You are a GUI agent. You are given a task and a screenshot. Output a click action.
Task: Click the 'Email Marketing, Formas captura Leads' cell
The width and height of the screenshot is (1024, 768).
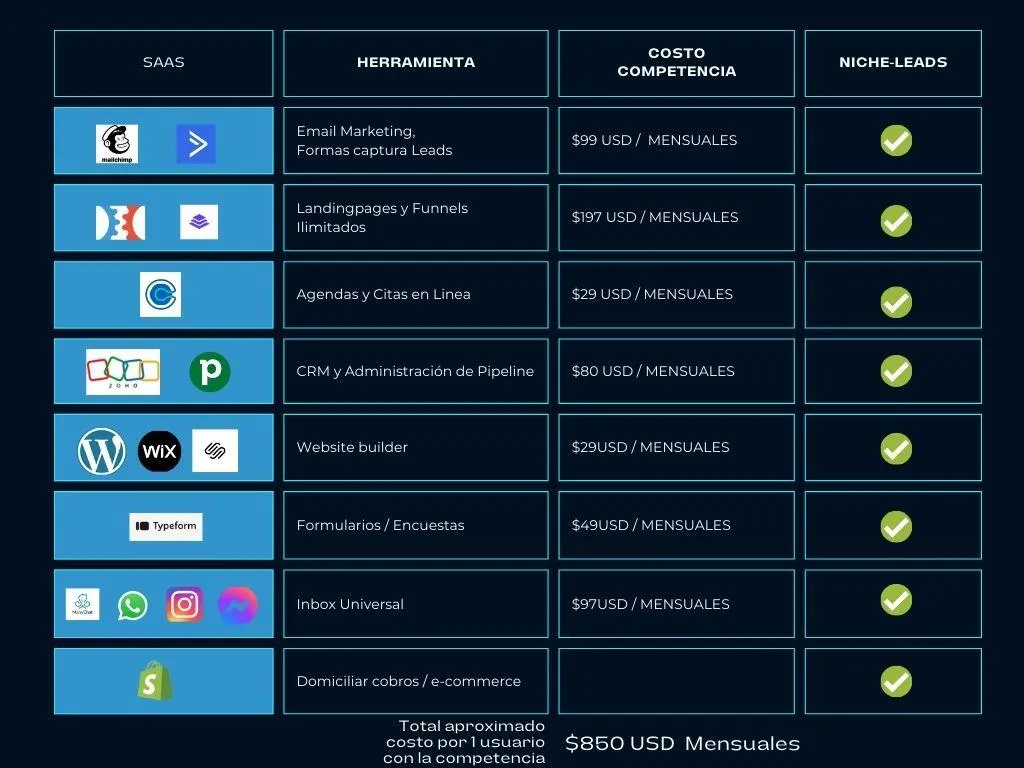(416, 140)
